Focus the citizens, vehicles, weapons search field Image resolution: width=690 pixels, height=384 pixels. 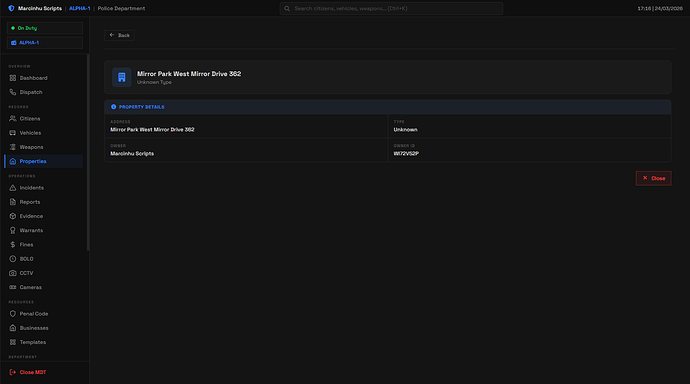click(x=391, y=8)
